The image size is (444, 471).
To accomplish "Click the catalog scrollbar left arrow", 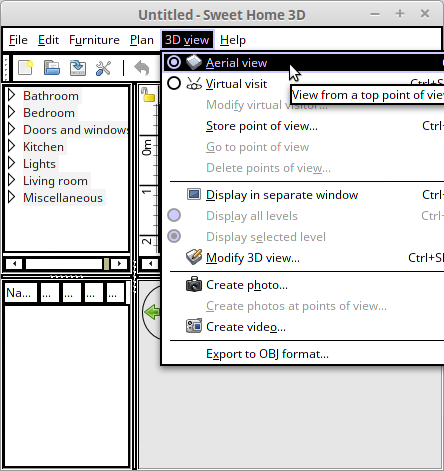I will click(x=14, y=264).
